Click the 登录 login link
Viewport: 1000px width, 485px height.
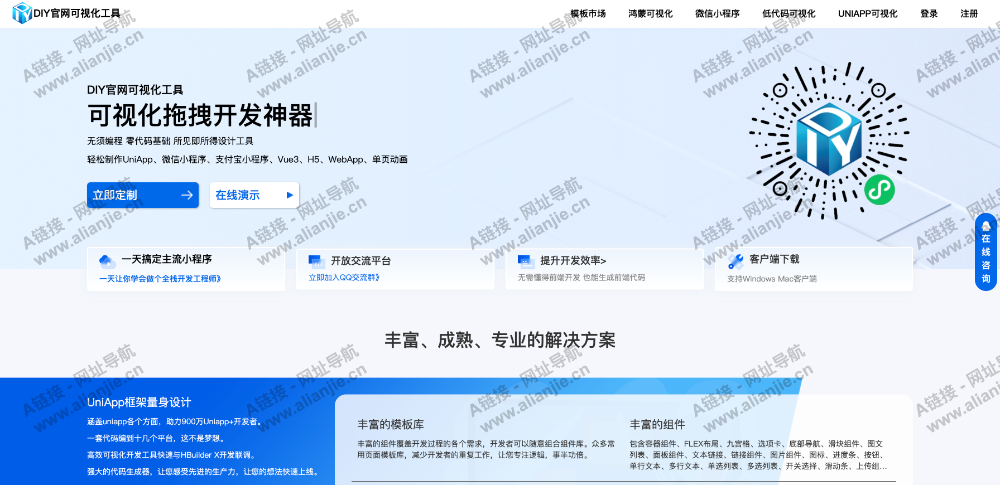click(929, 14)
